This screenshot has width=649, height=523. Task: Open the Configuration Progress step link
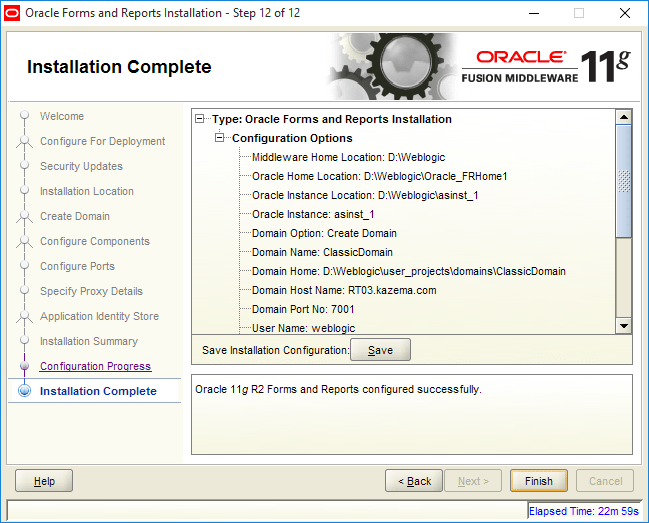[95, 366]
